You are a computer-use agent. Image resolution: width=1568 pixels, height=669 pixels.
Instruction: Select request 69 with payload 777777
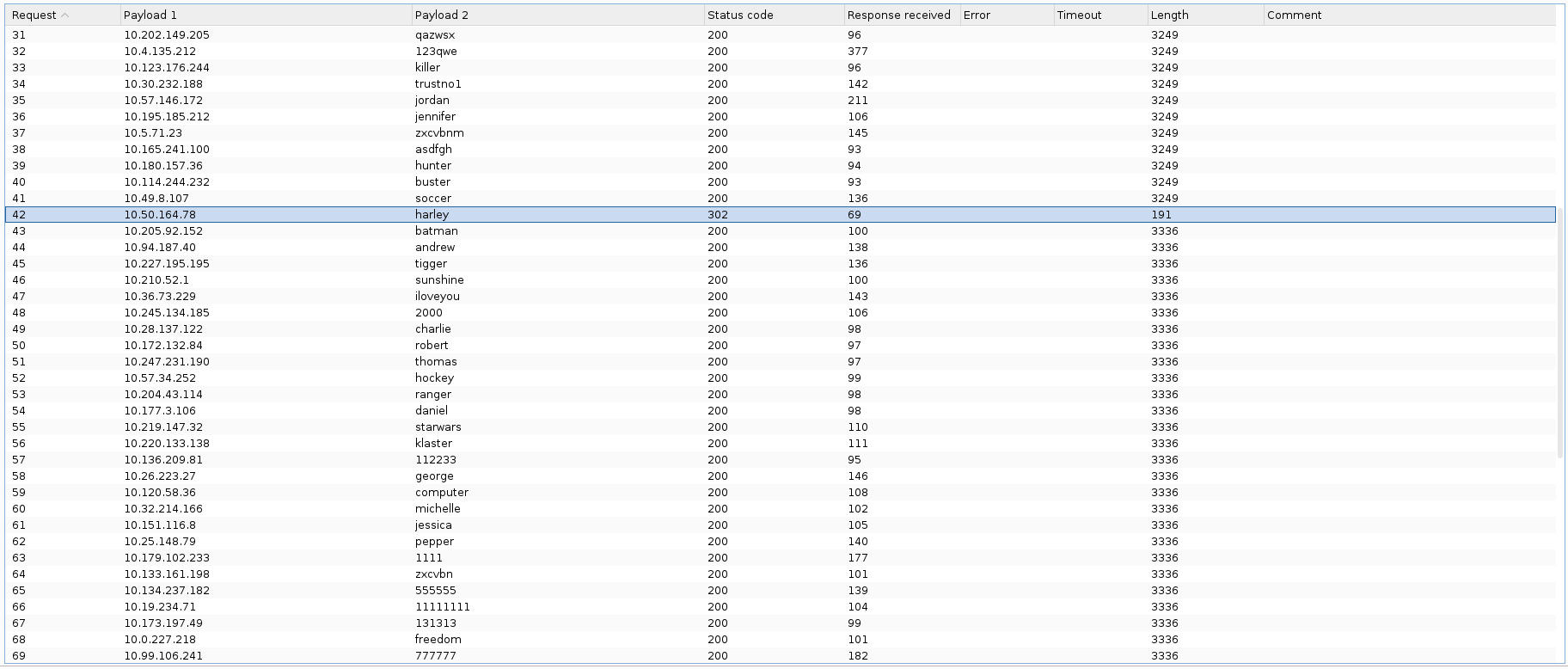[x=435, y=656]
